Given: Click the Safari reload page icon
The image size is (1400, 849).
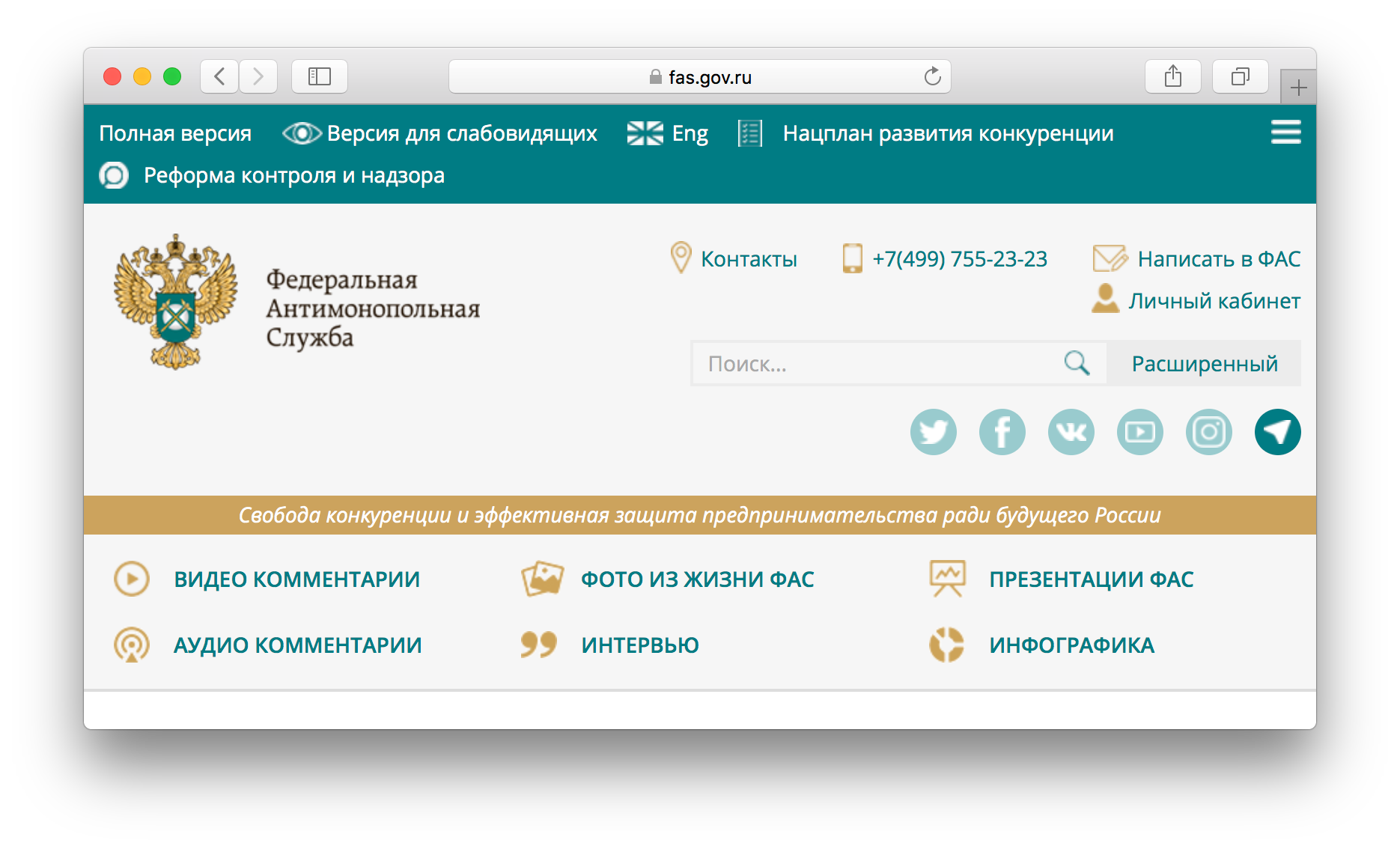Looking at the screenshot, I should 932,76.
